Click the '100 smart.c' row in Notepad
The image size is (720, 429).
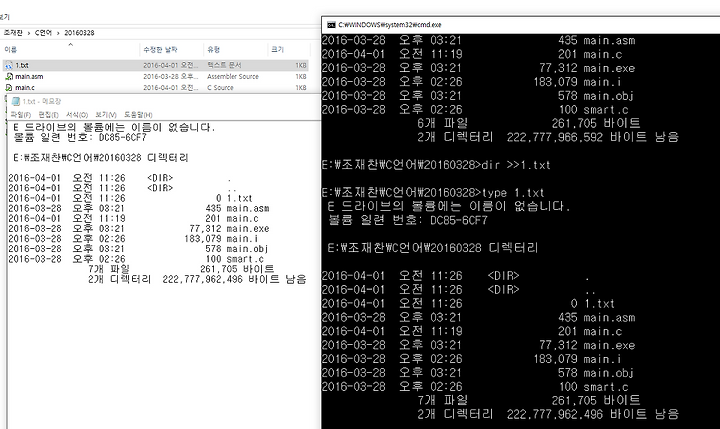point(136,259)
